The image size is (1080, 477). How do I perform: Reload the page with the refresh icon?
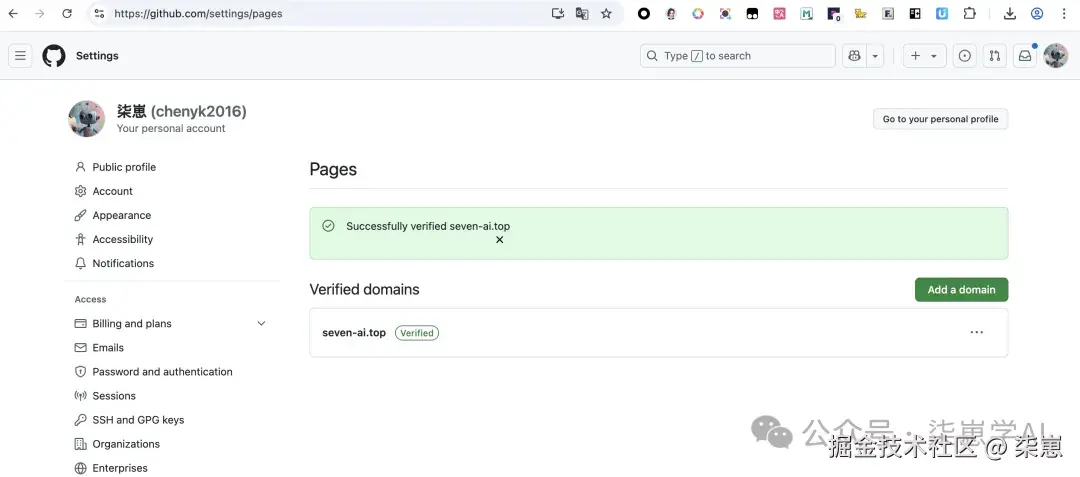pos(67,14)
